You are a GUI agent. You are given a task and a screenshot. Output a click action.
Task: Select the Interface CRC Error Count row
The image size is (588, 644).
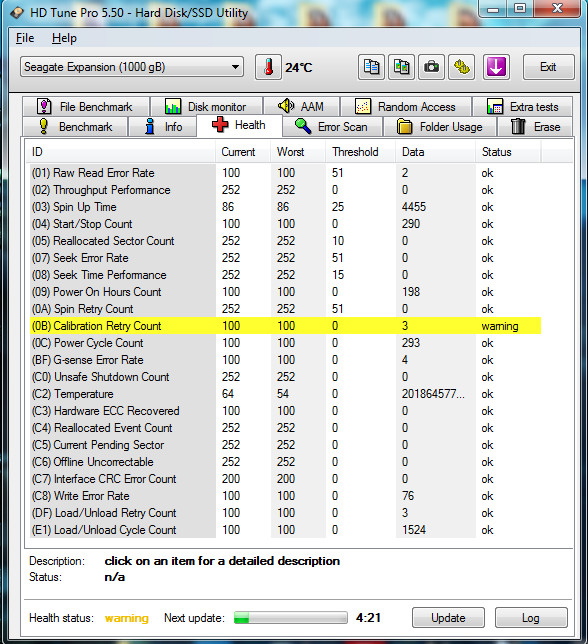(285, 479)
